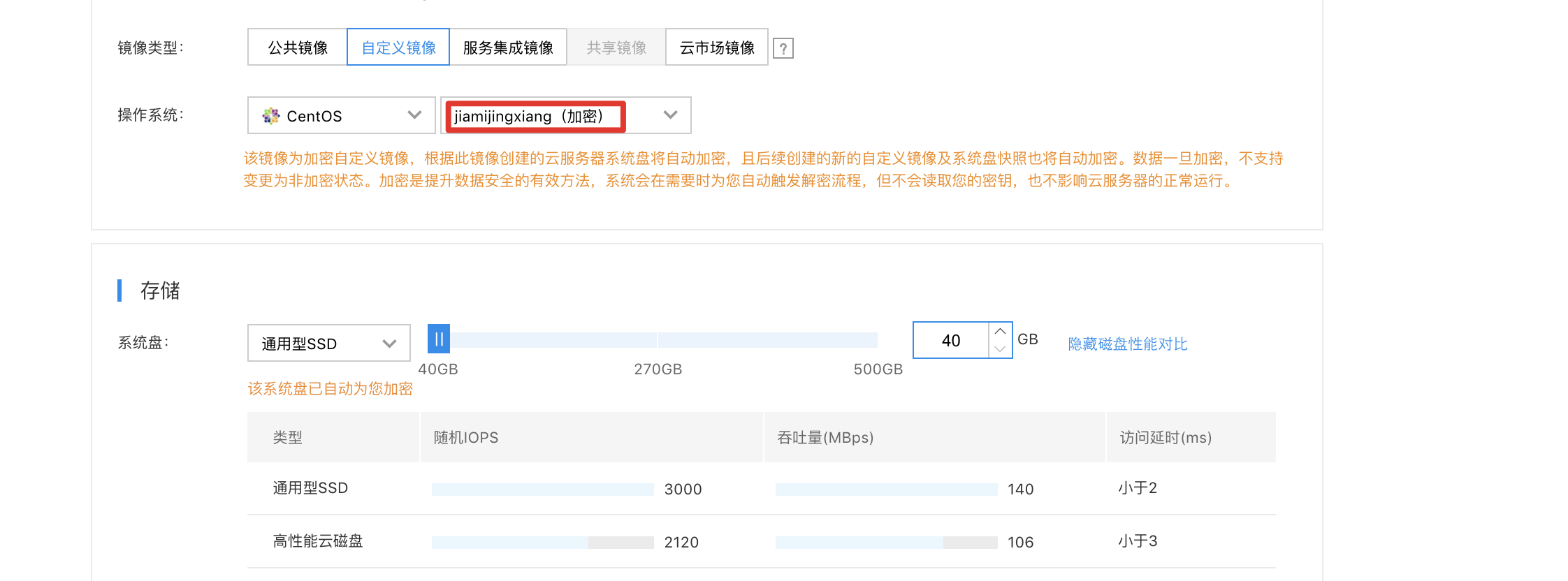
Task: Click the CentOS logo icon
Action: pyautogui.click(x=270, y=116)
